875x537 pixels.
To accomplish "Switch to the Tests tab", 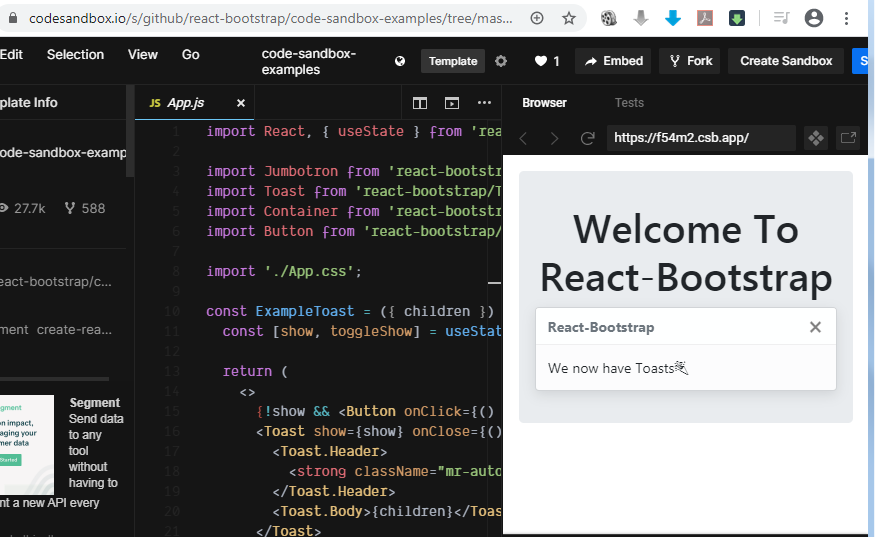I will click(629, 103).
